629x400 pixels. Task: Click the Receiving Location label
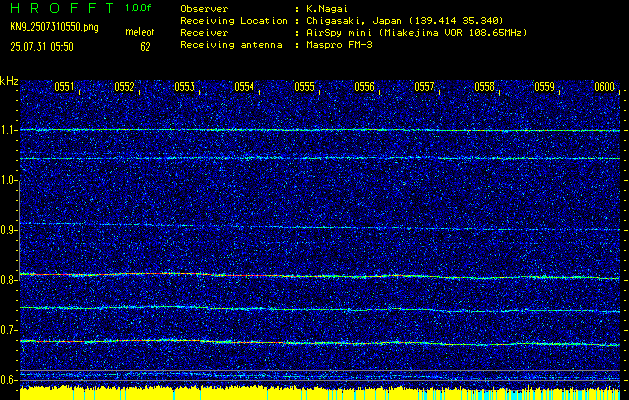(x=234, y=21)
